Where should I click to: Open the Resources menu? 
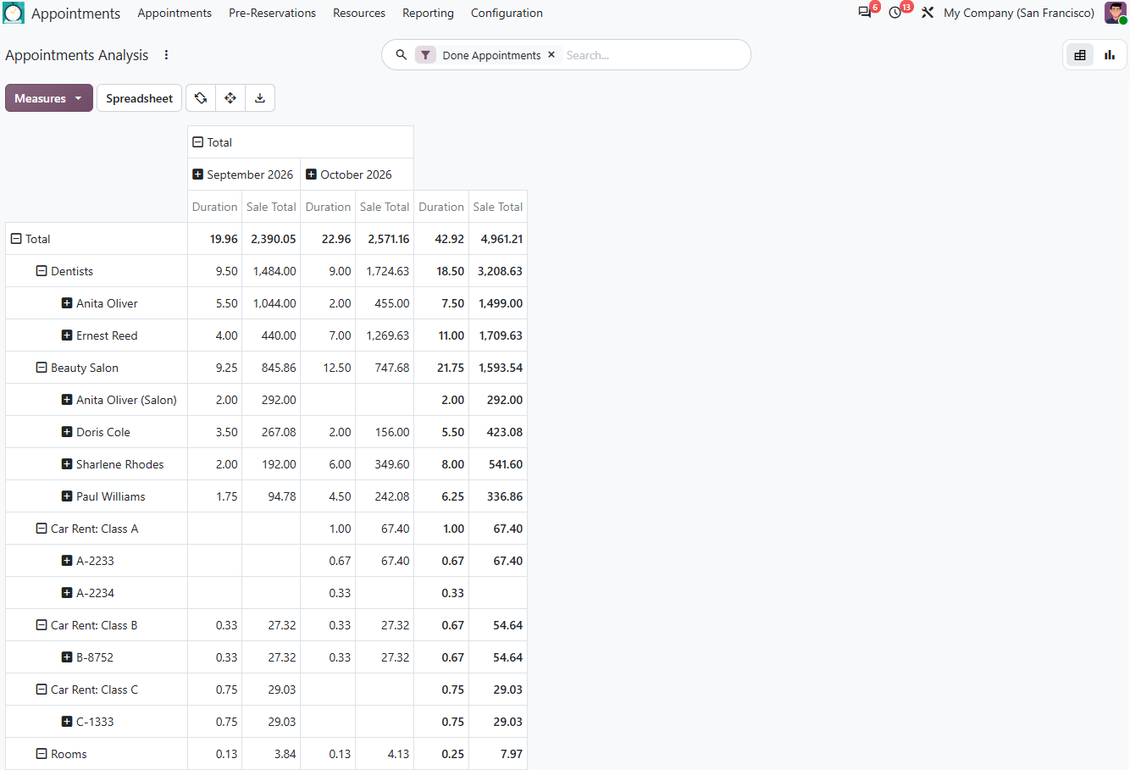coord(359,13)
